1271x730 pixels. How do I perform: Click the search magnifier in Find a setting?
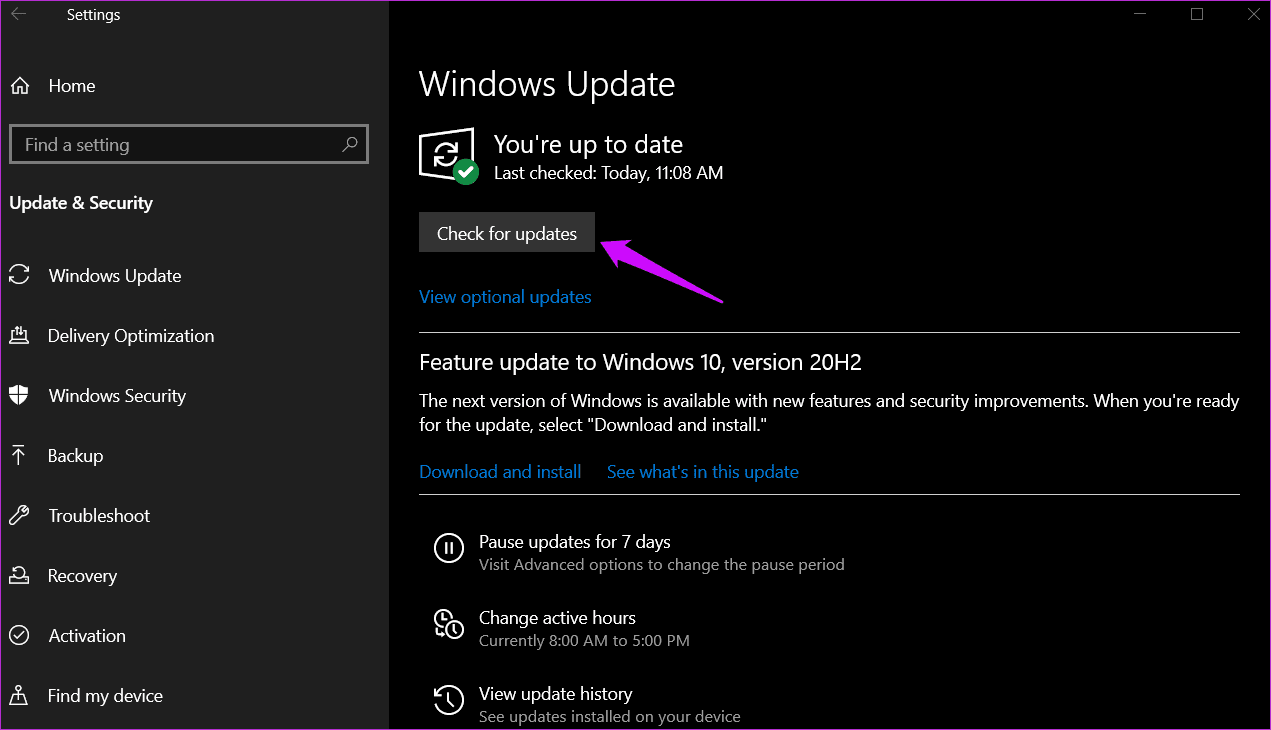tap(350, 144)
